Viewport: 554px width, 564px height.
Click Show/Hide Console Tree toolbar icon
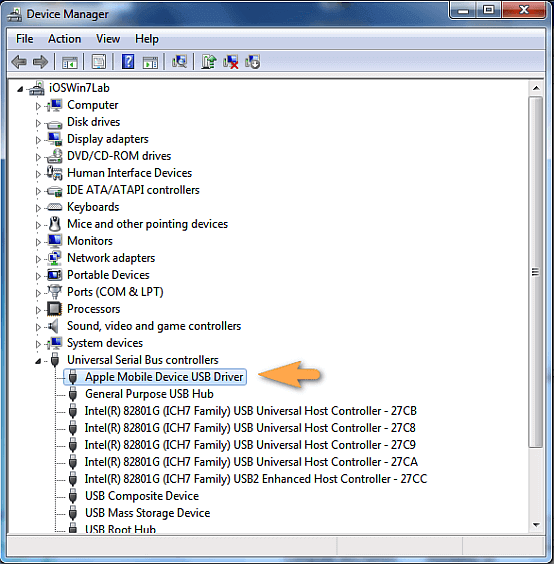(x=70, y=62)
